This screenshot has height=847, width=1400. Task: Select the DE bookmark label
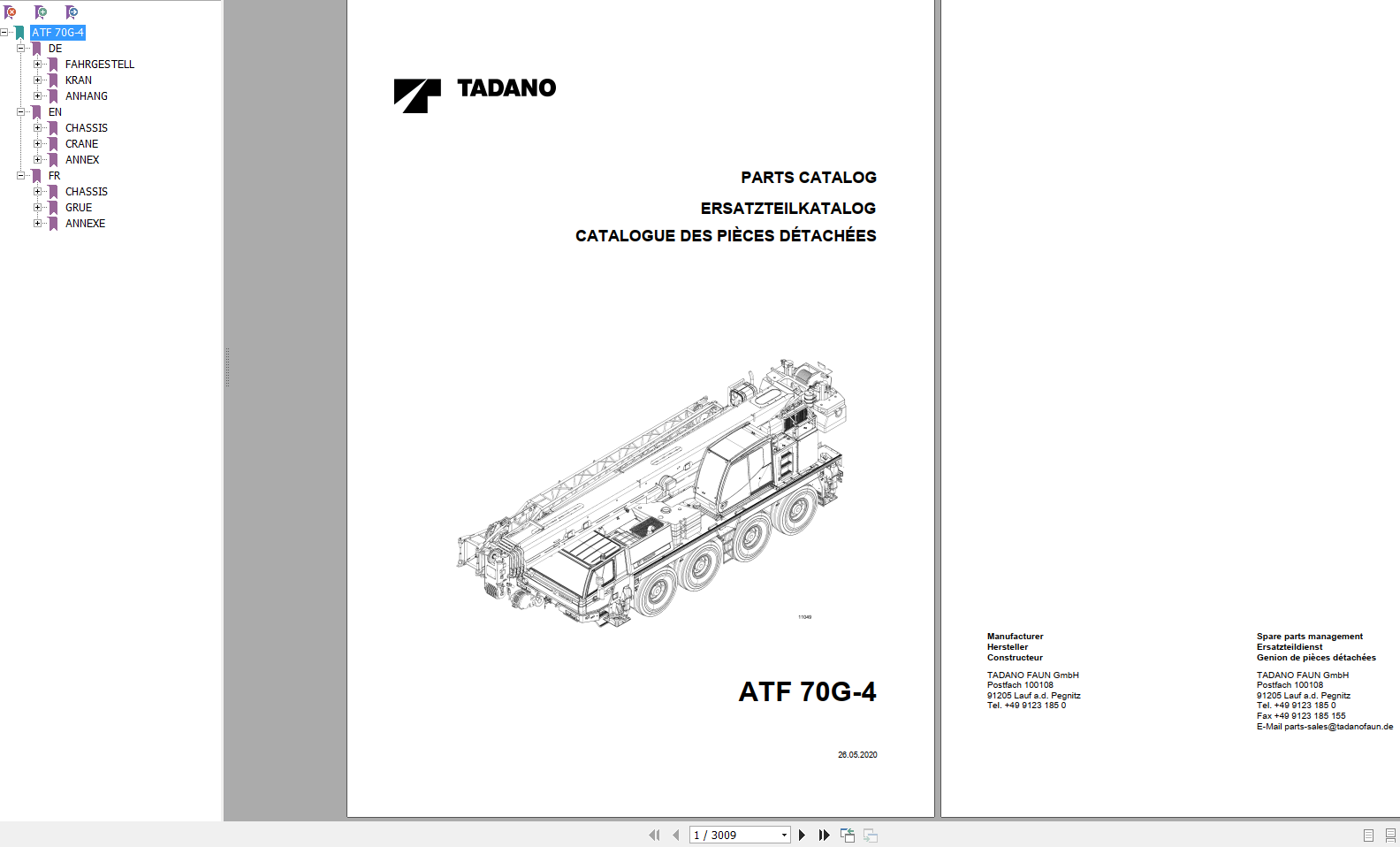(x=55, y=49)
